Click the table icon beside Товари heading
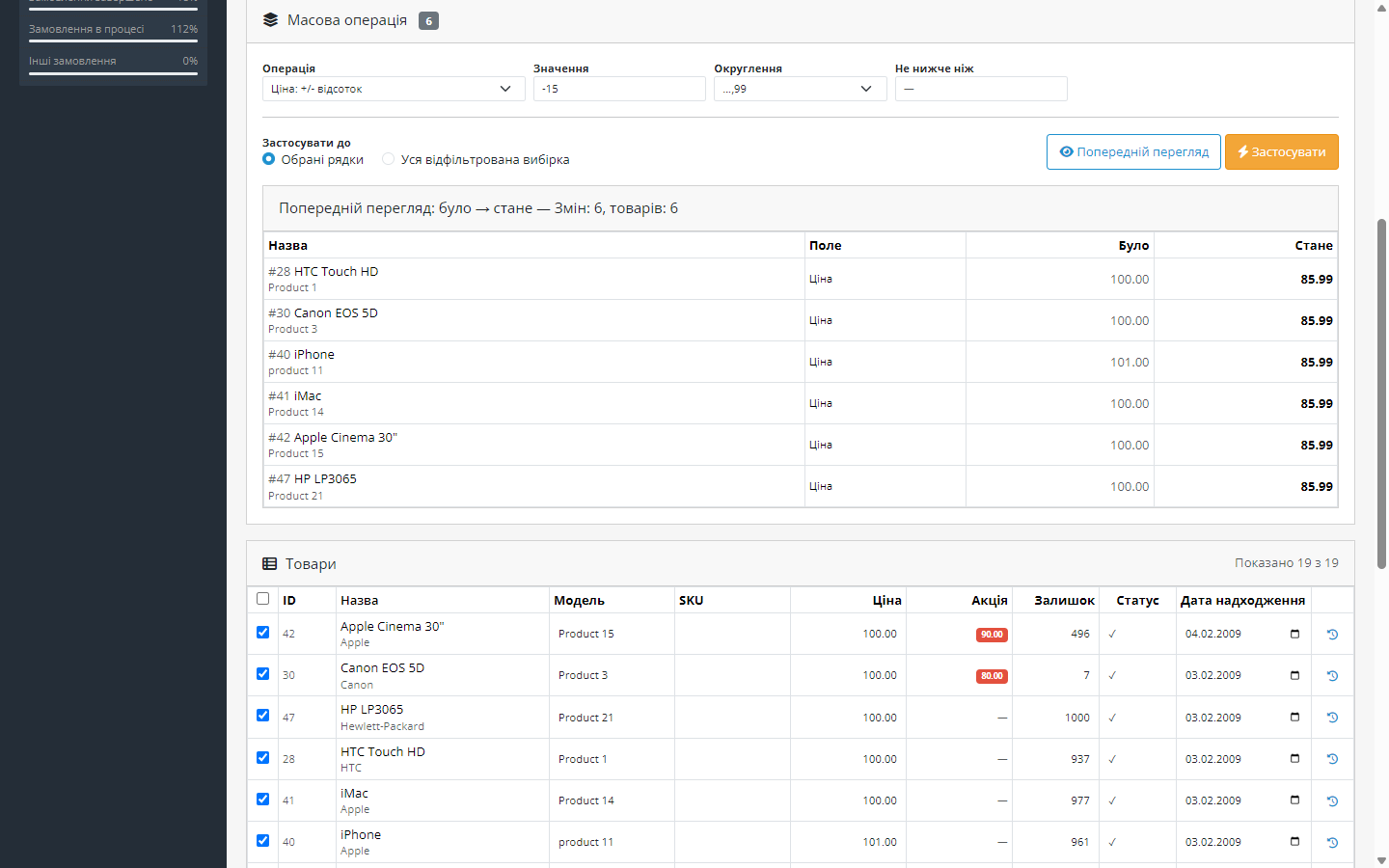This screenshot has width=1389, height=868. coord(270,564)
